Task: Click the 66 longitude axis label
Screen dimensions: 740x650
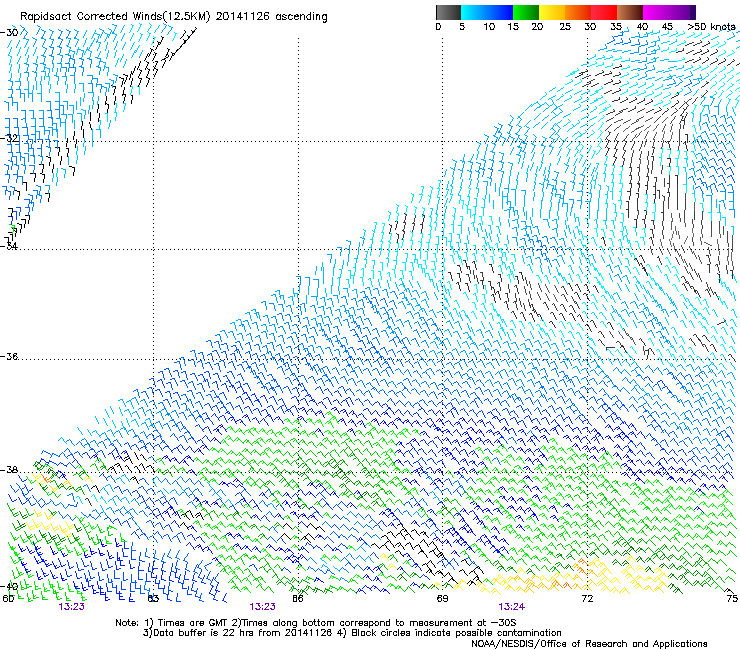Action: (x=297, y=599)
